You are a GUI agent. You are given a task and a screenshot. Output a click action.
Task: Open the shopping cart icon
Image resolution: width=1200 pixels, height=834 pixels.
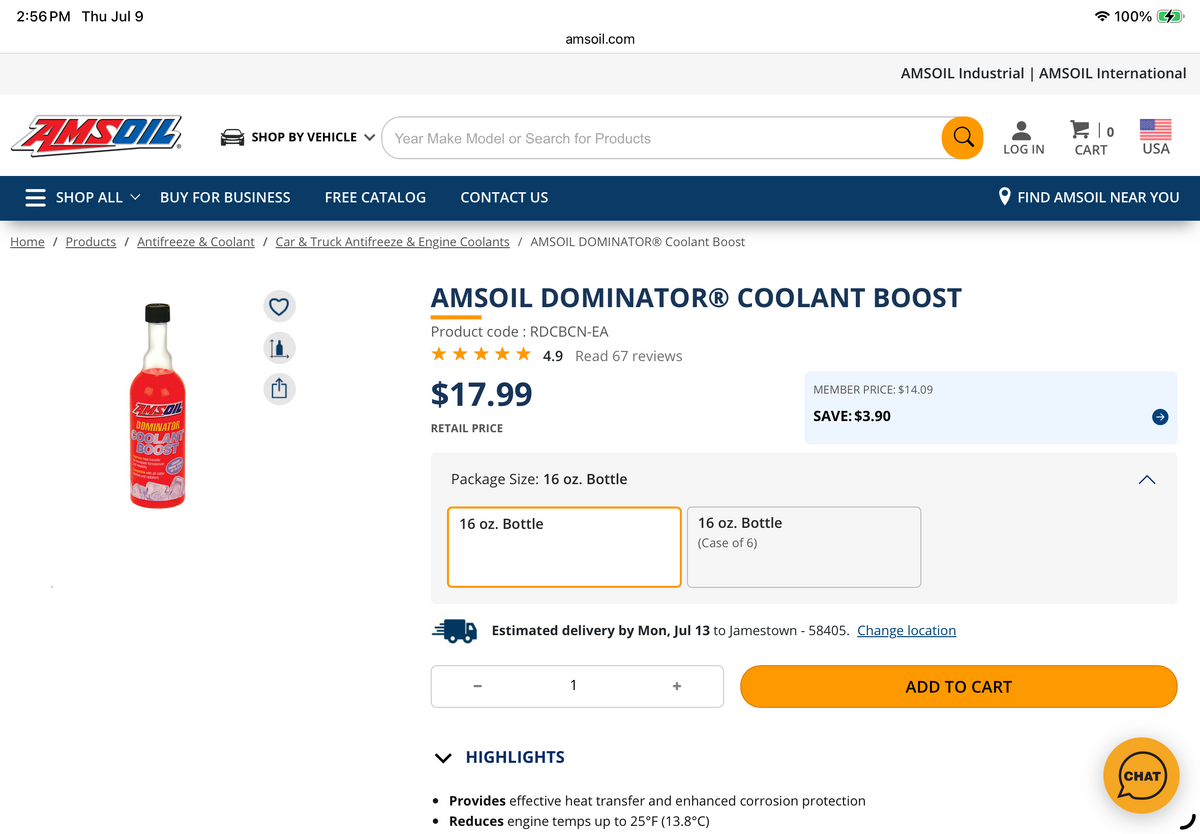[1091, 138]
